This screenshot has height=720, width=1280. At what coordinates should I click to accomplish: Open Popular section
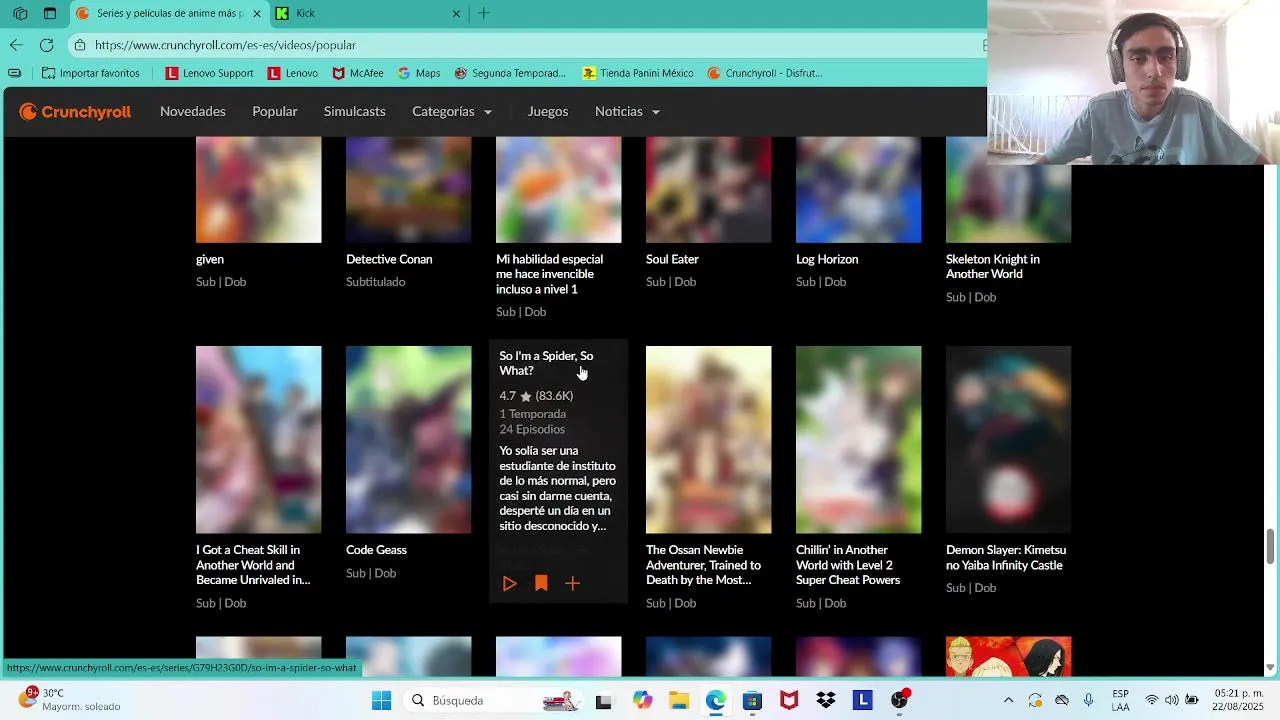(x=275, y=112)
